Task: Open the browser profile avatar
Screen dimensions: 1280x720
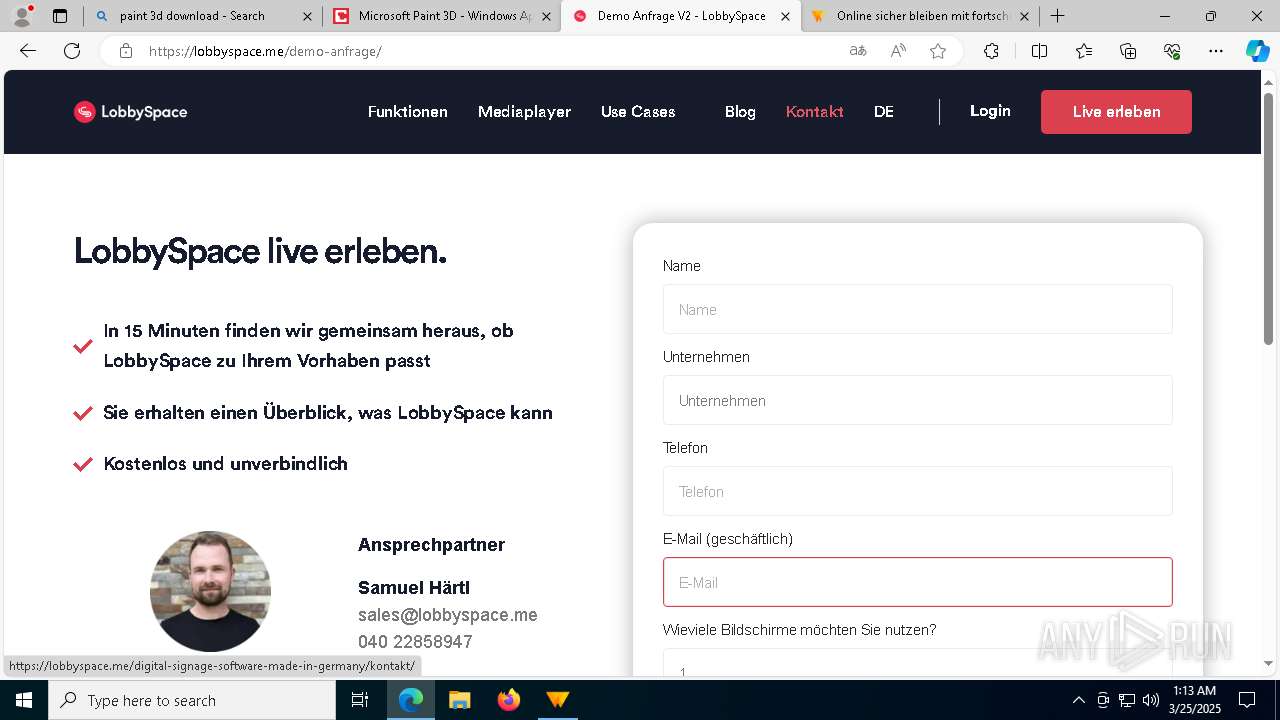Action: (21, 16)
